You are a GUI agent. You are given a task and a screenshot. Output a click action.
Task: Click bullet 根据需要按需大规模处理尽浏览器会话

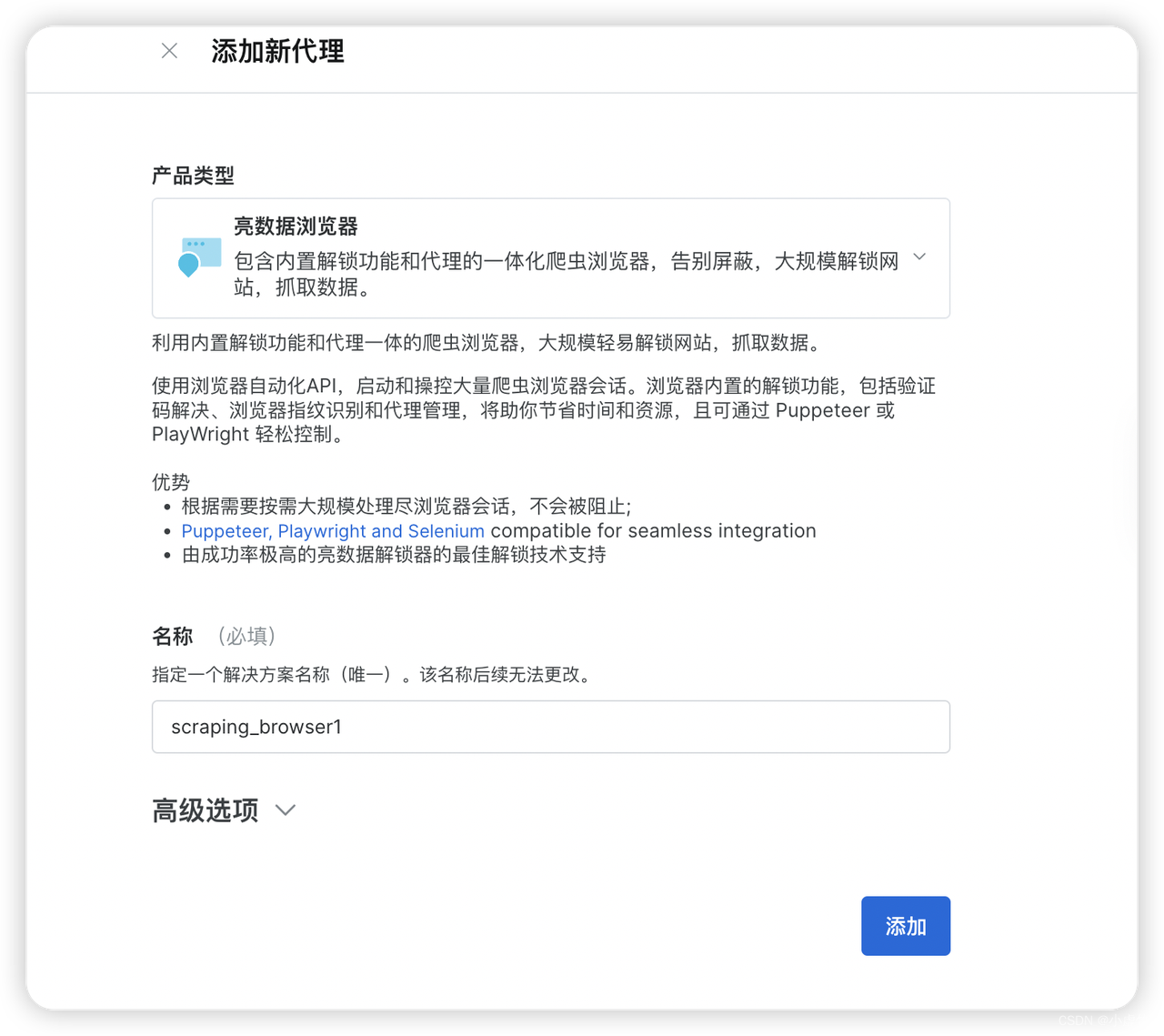coord(406,507)
